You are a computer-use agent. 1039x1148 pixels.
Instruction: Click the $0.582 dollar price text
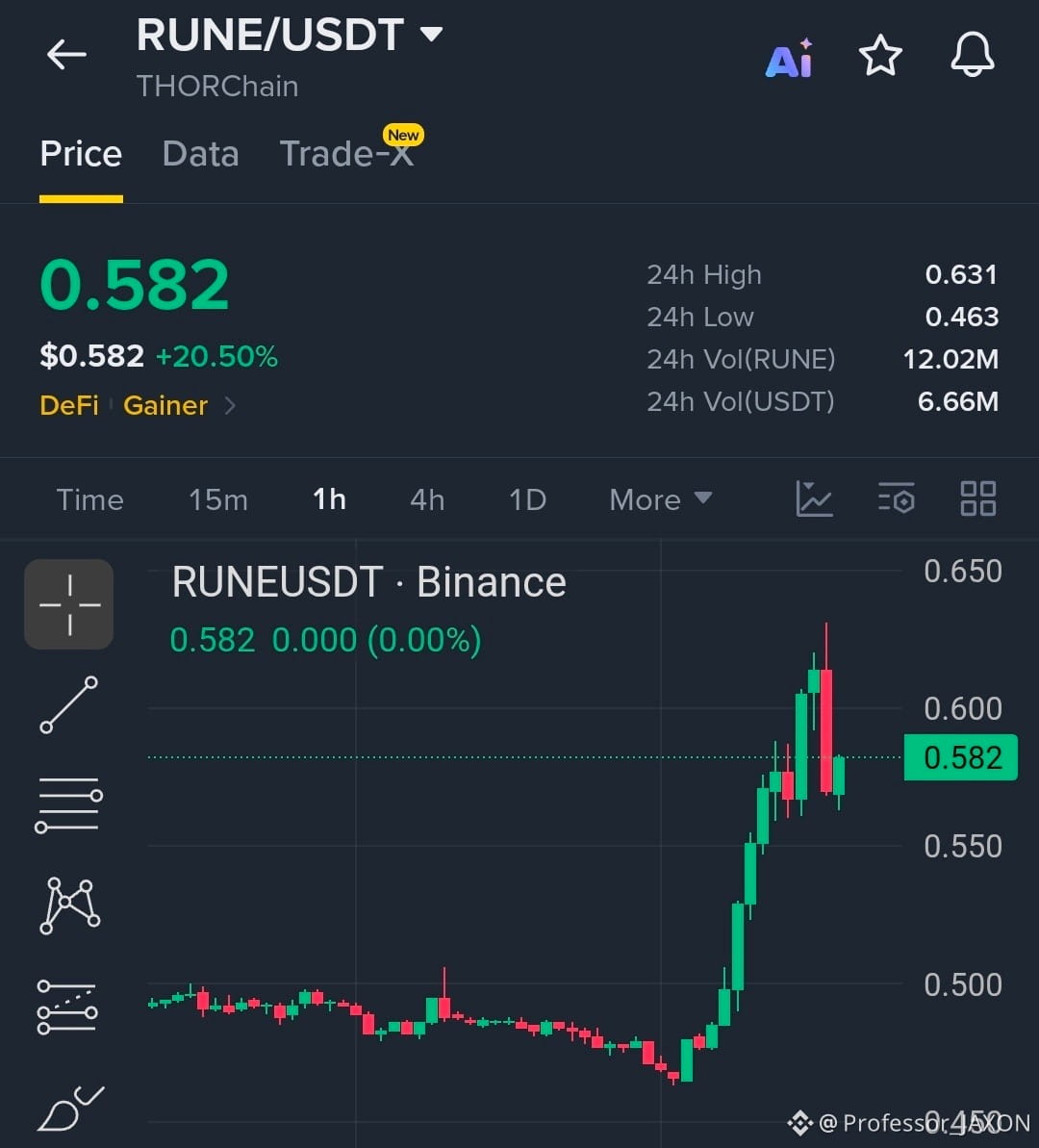coord(91,357)
